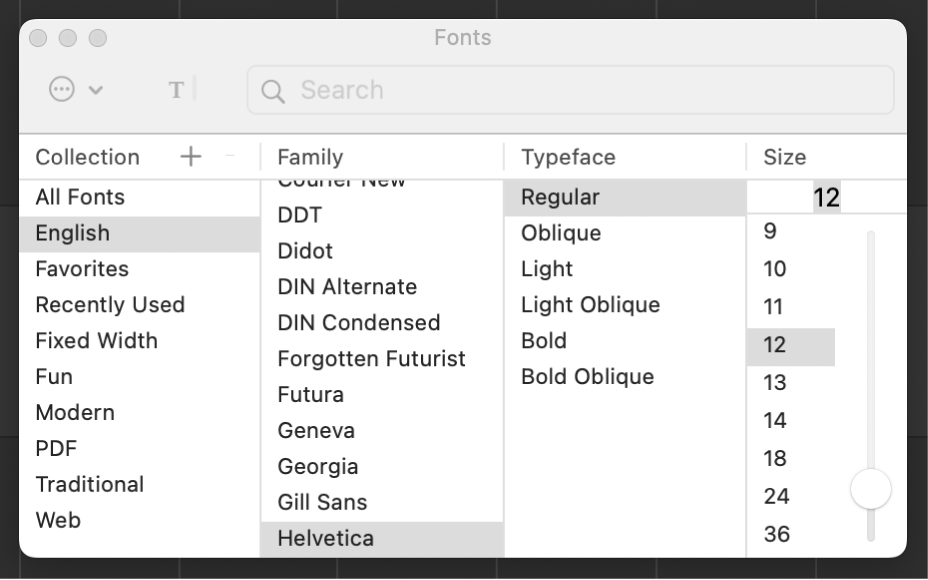Open the actions gear menu
The image size is (928, 580).
[x=60, y=89]
